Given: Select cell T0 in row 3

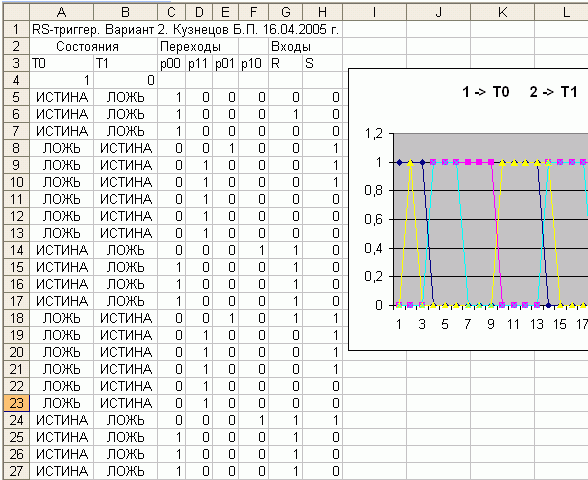Looking at the screenshot, I should [x=62, y=63].
